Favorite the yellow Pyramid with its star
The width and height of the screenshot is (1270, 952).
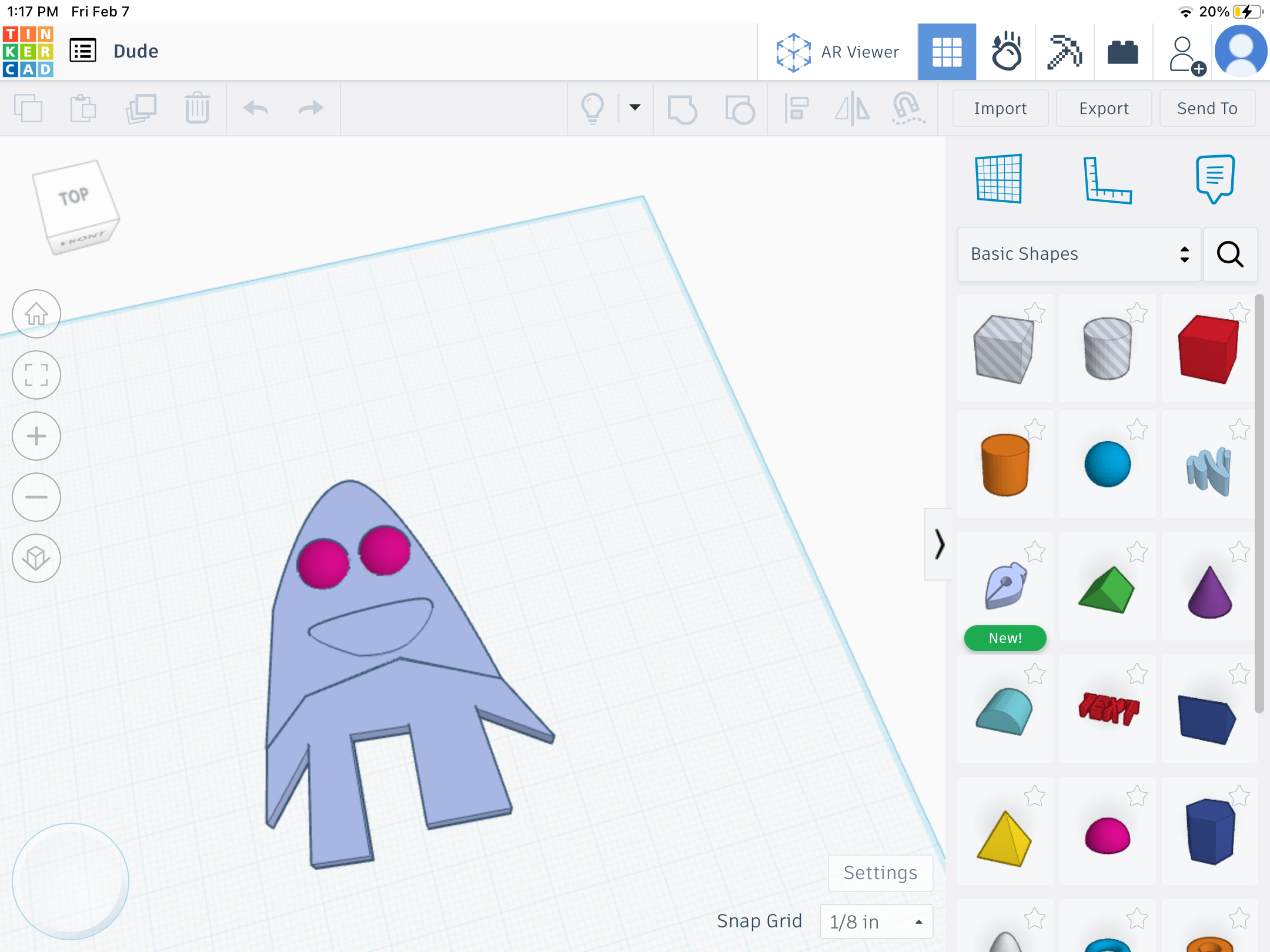[x=1035, y=796]
